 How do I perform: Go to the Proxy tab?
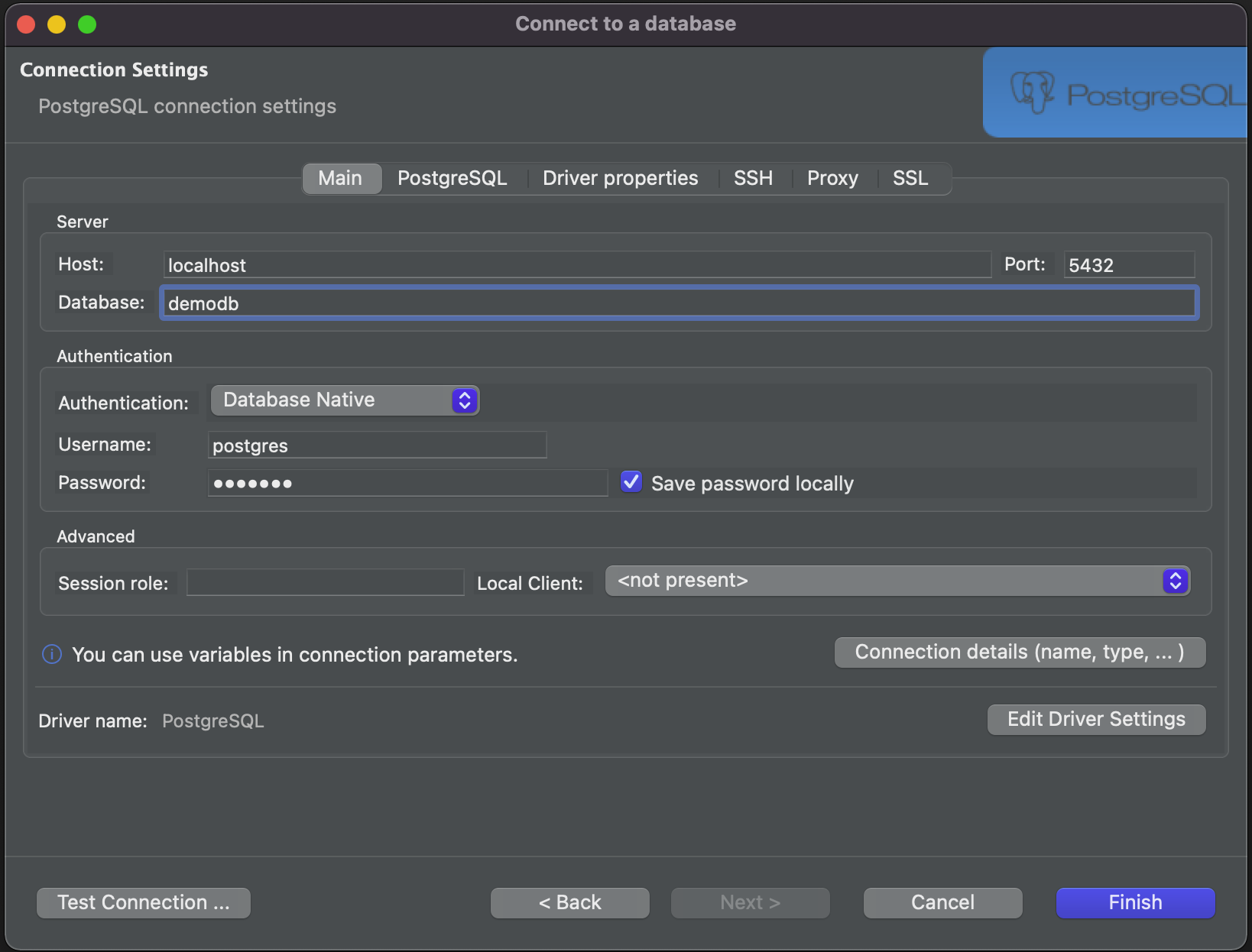(832, 179)
